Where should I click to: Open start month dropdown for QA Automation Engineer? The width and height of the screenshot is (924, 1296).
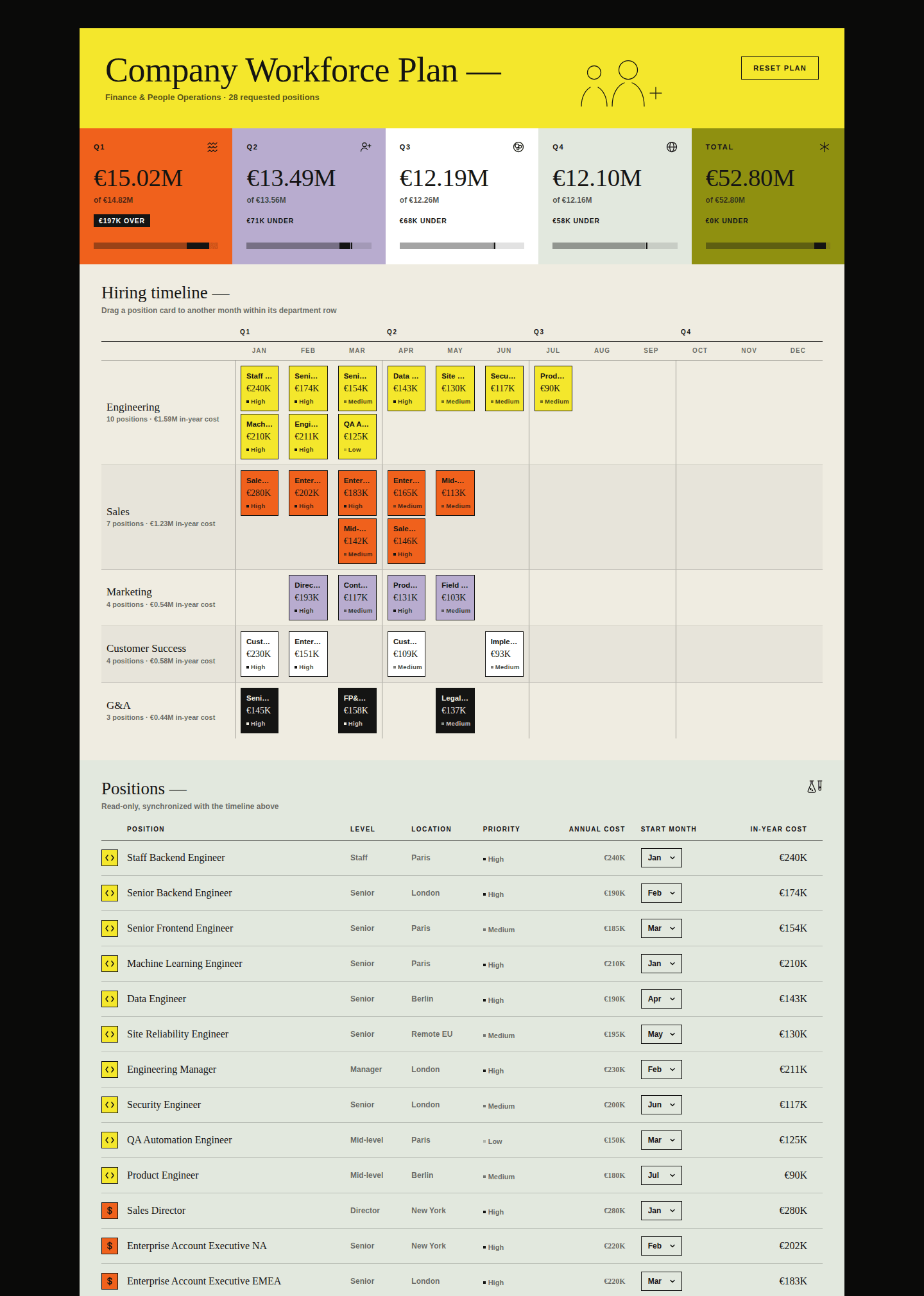point(661,1140)
